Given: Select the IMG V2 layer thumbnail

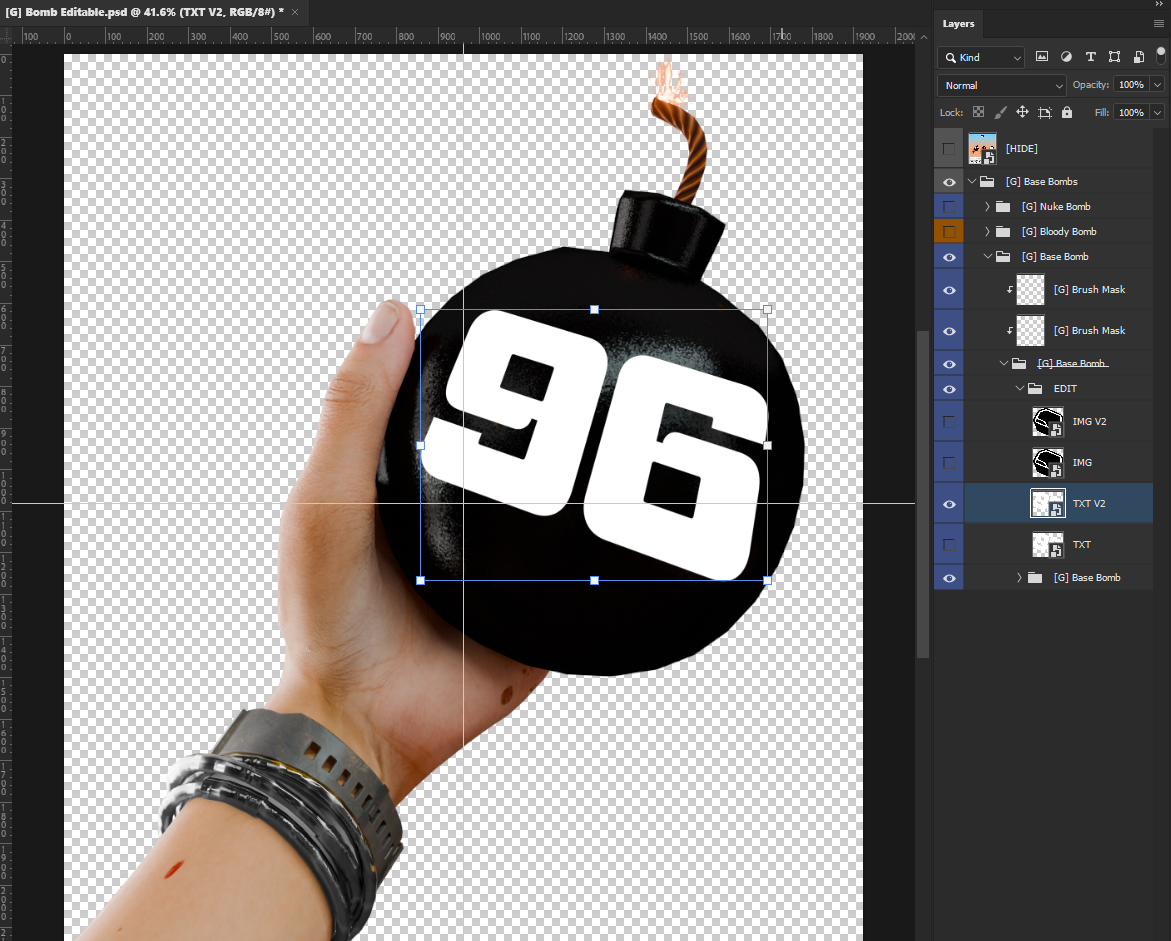Looking at the screenshot, I should tap(1048, 422).
